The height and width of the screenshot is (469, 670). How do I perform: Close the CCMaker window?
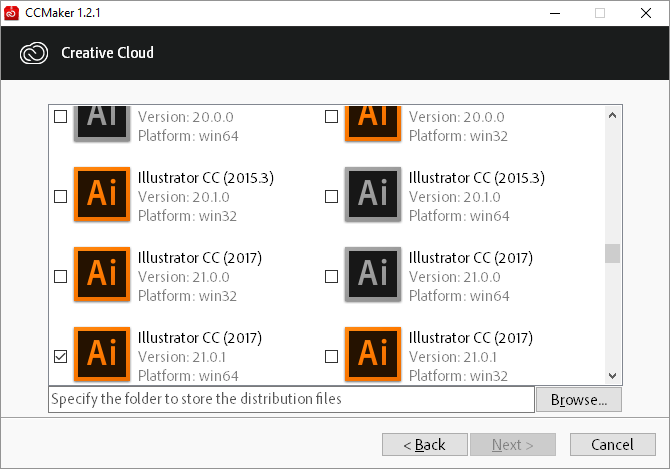[x=646, y=13]
